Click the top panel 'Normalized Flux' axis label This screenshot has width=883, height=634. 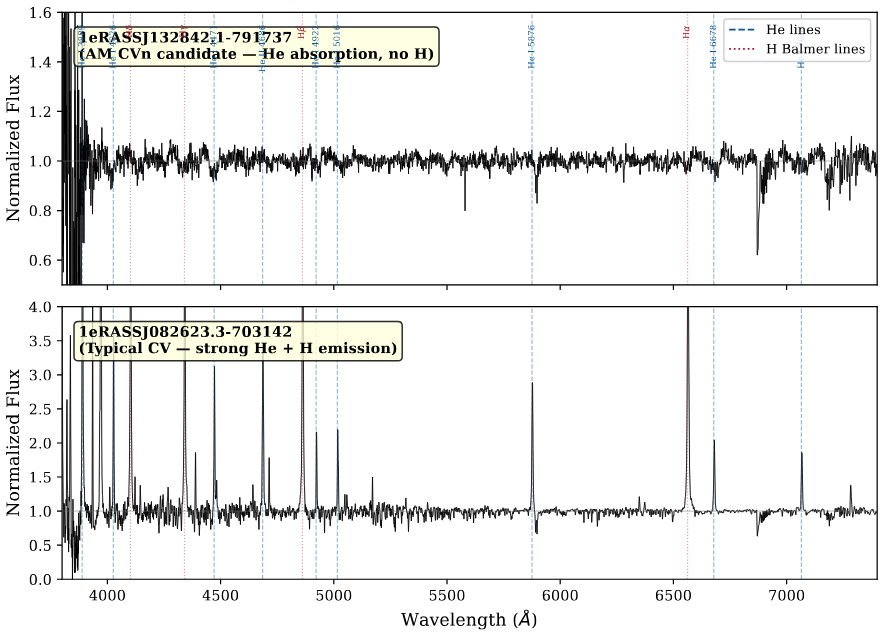click(x=15, y=149)
